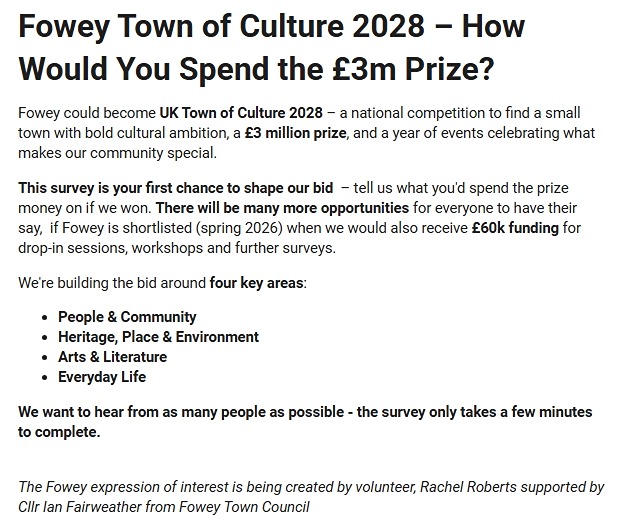Viewport: 619px width, 529px height.
Task: Select the 'People & Community' bullet item
Action: pos(127,317)
